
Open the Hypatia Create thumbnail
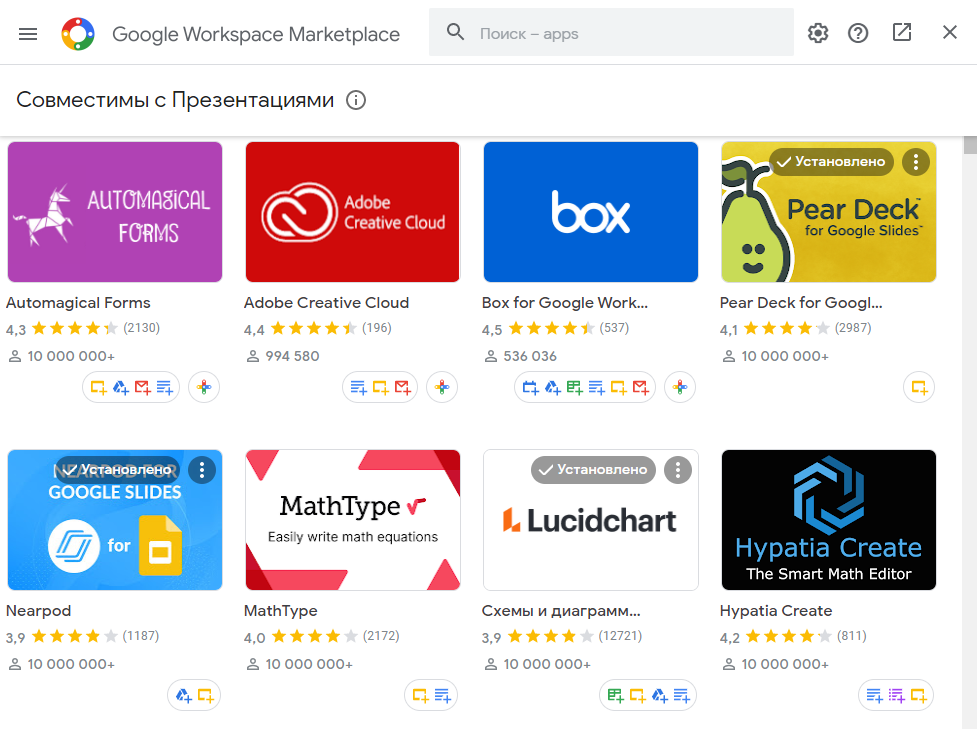pos(829,520)
